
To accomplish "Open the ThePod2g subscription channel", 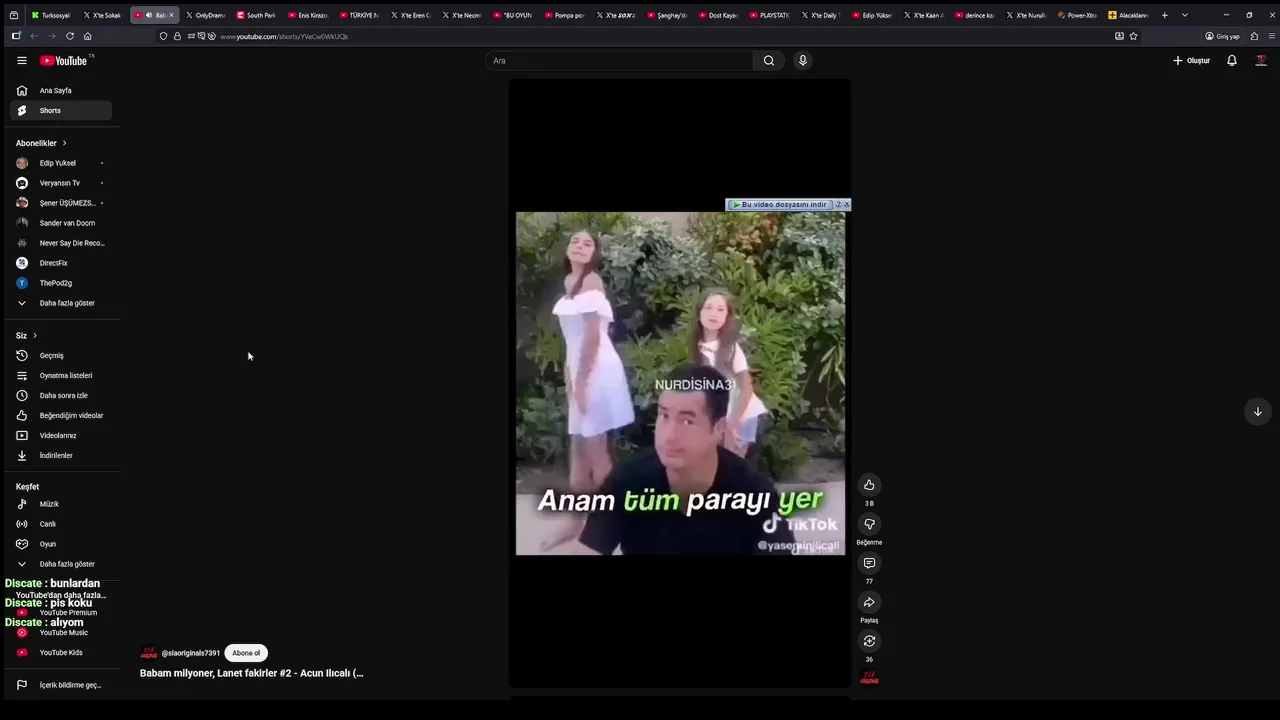I will coord(60,283).
